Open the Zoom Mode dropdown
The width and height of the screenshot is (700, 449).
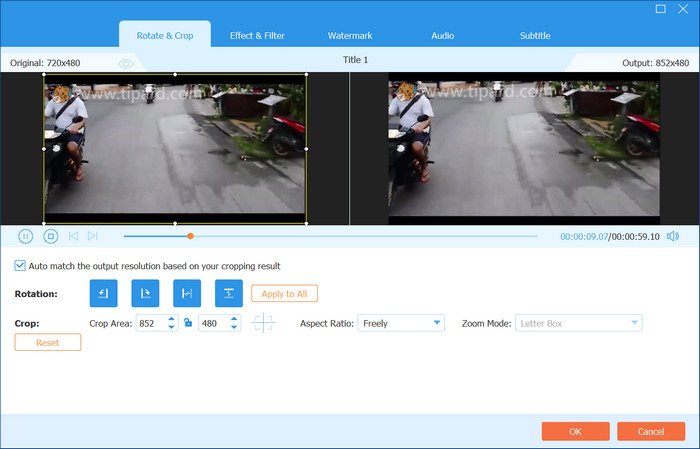(579, 323)
